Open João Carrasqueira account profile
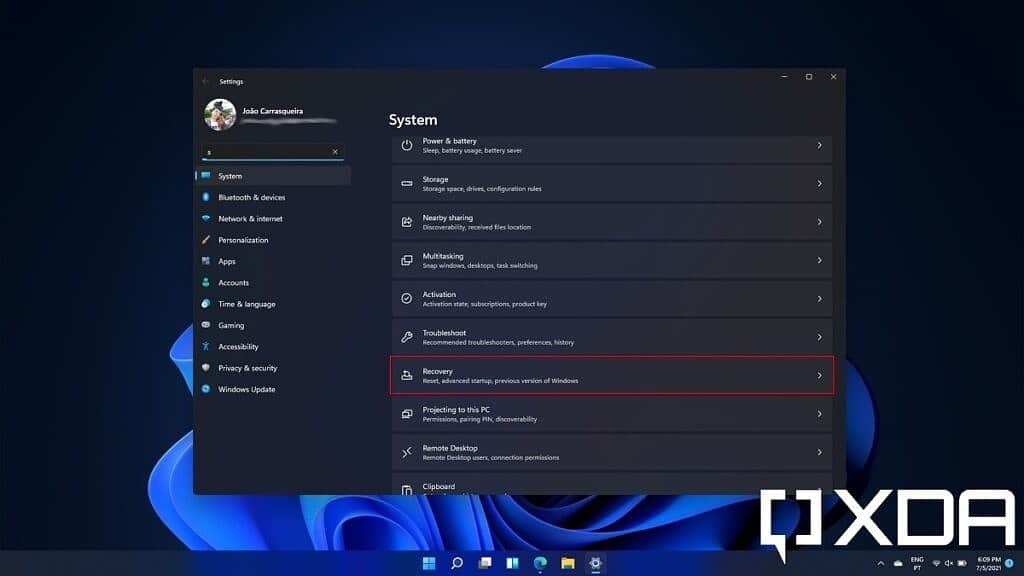Screen dimensions: 1024x576 coord(271,115)
